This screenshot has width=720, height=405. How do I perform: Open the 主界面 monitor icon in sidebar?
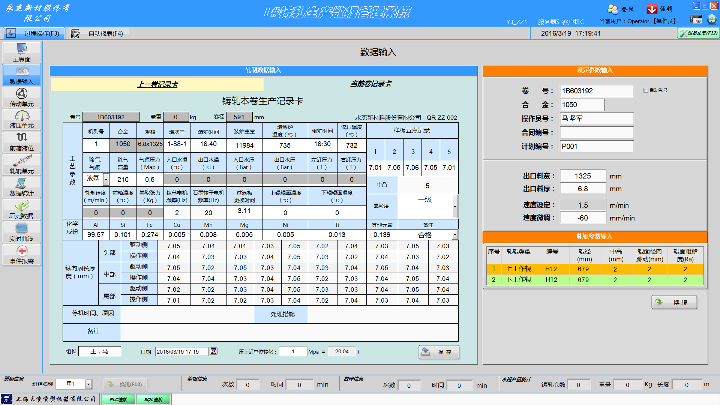20,52
